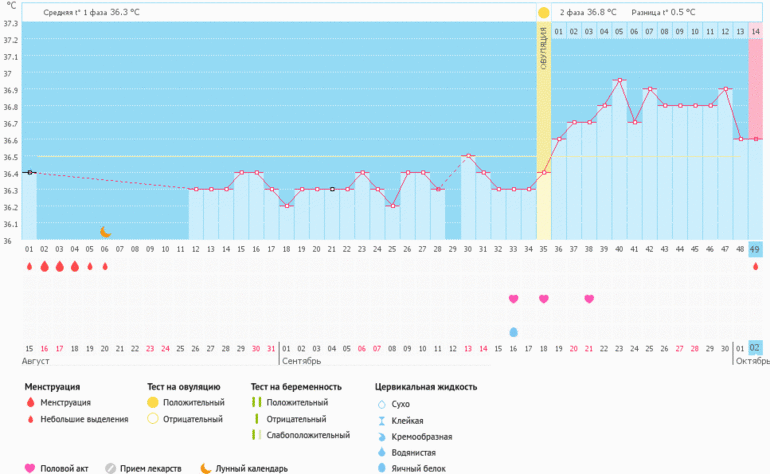Click the highlighted date 02 in October
The width and height of the screenshot is (770, 474).
pyautogui.click(x=755, y=347)
